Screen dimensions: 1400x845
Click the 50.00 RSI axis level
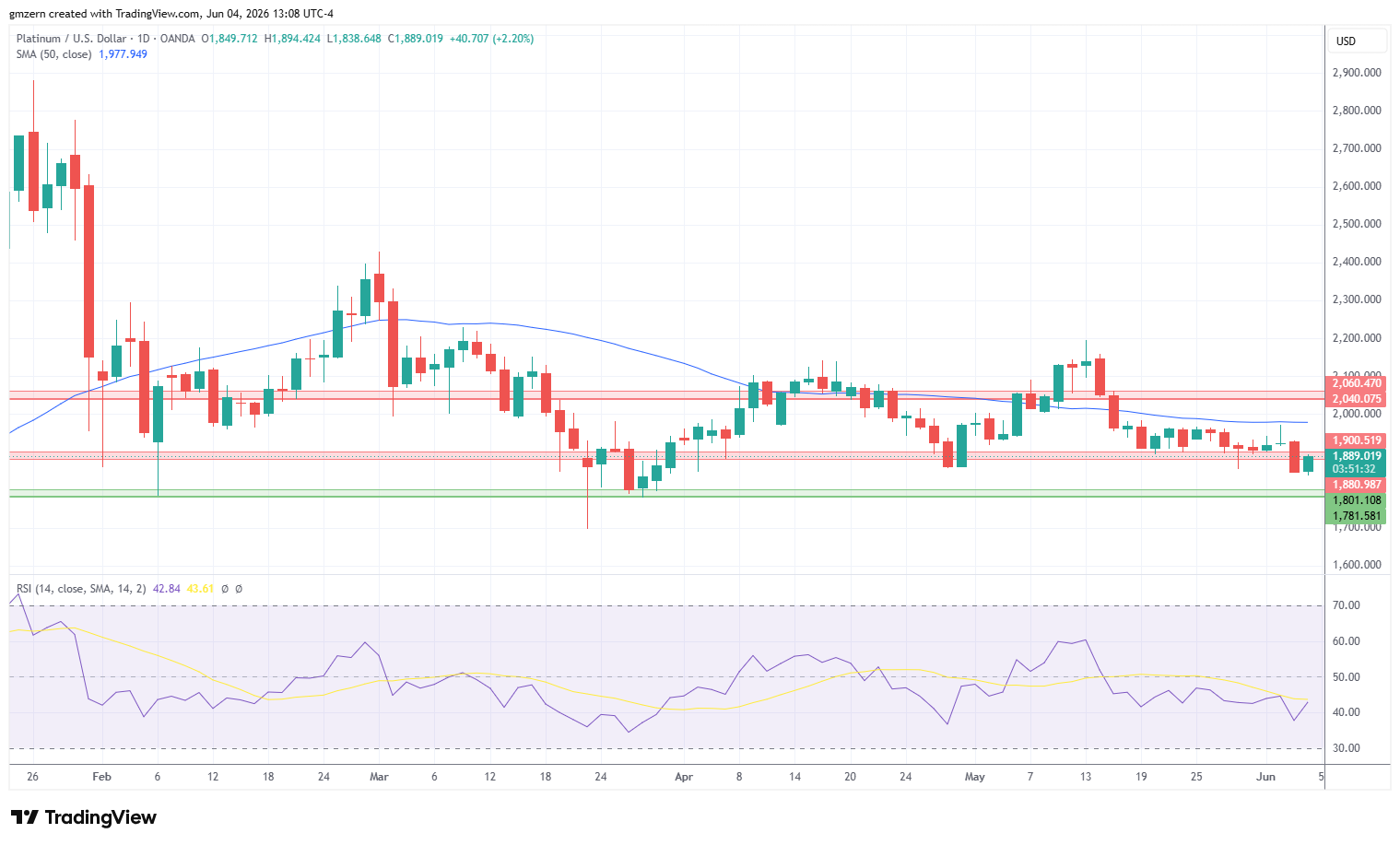[1347, 677]
